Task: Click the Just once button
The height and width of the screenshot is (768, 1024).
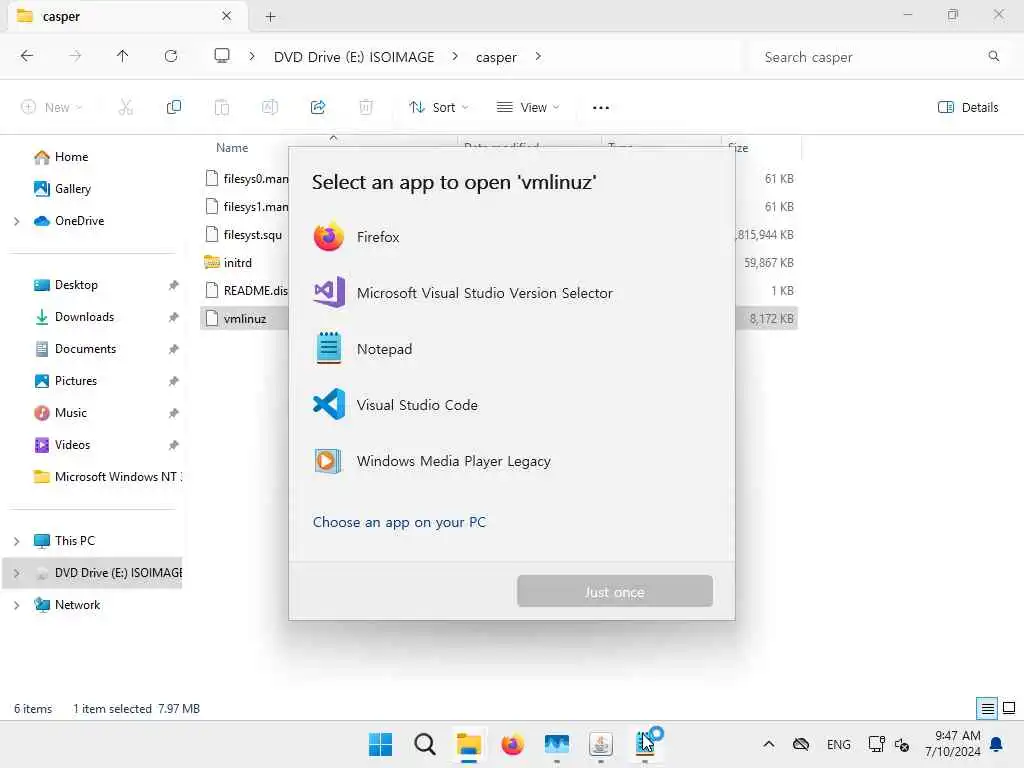Action: [615, 592]
